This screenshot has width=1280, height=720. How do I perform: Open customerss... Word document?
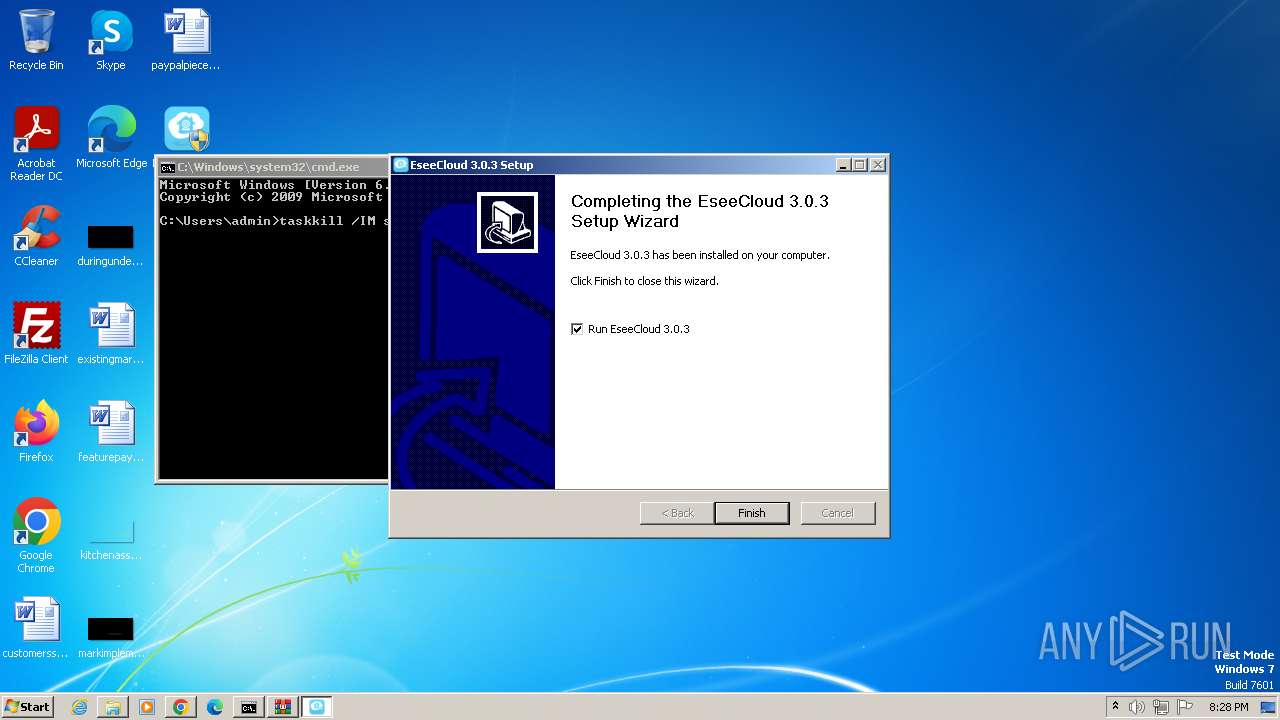36,627
